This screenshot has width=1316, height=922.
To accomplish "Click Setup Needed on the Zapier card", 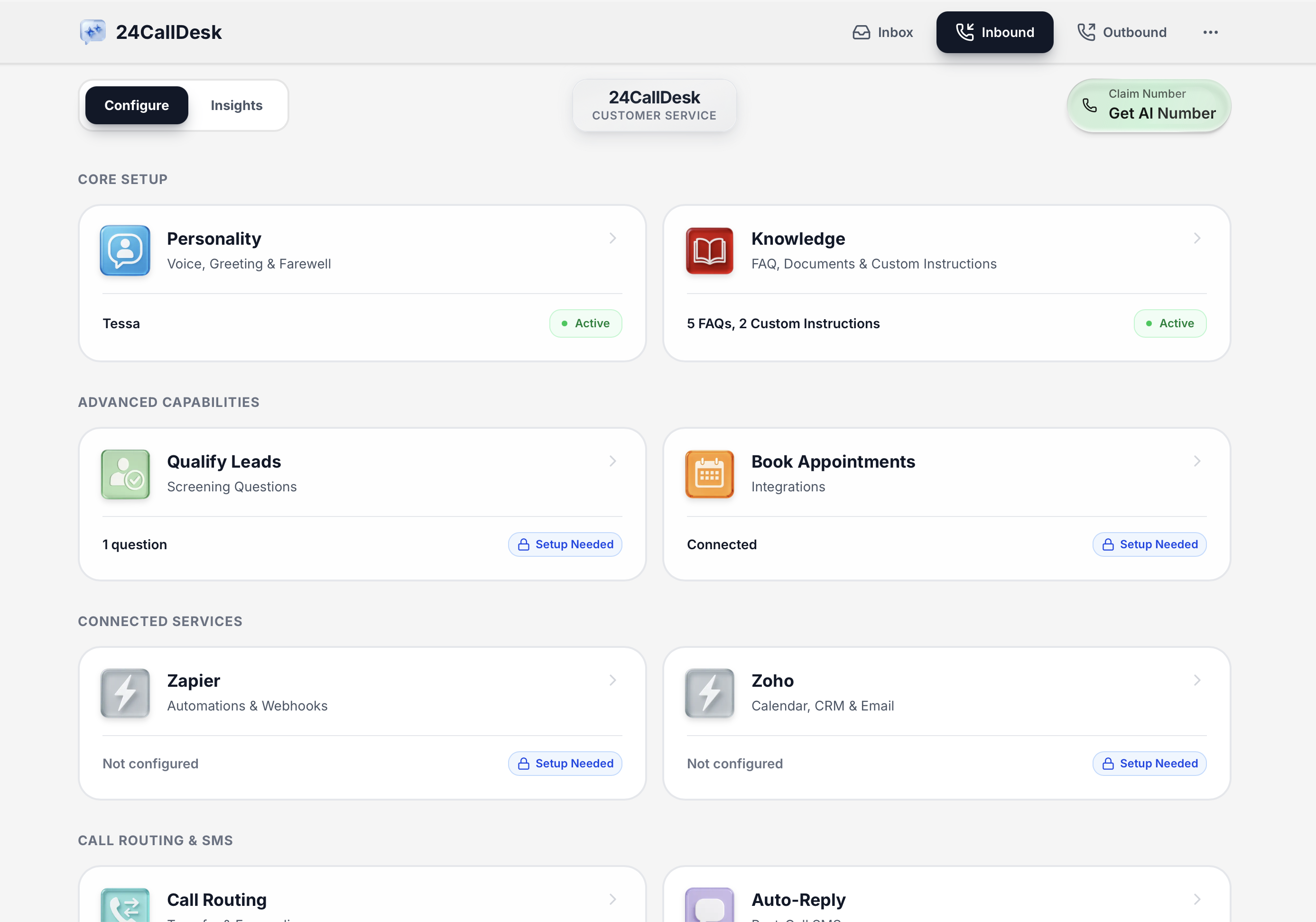I will 565,763.
